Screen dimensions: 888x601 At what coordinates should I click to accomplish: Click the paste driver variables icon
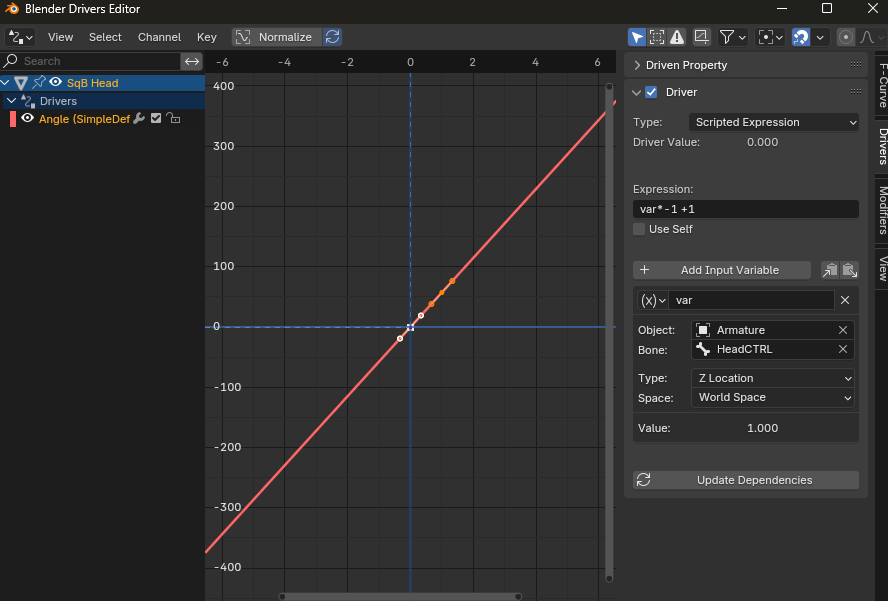[849, 270]
